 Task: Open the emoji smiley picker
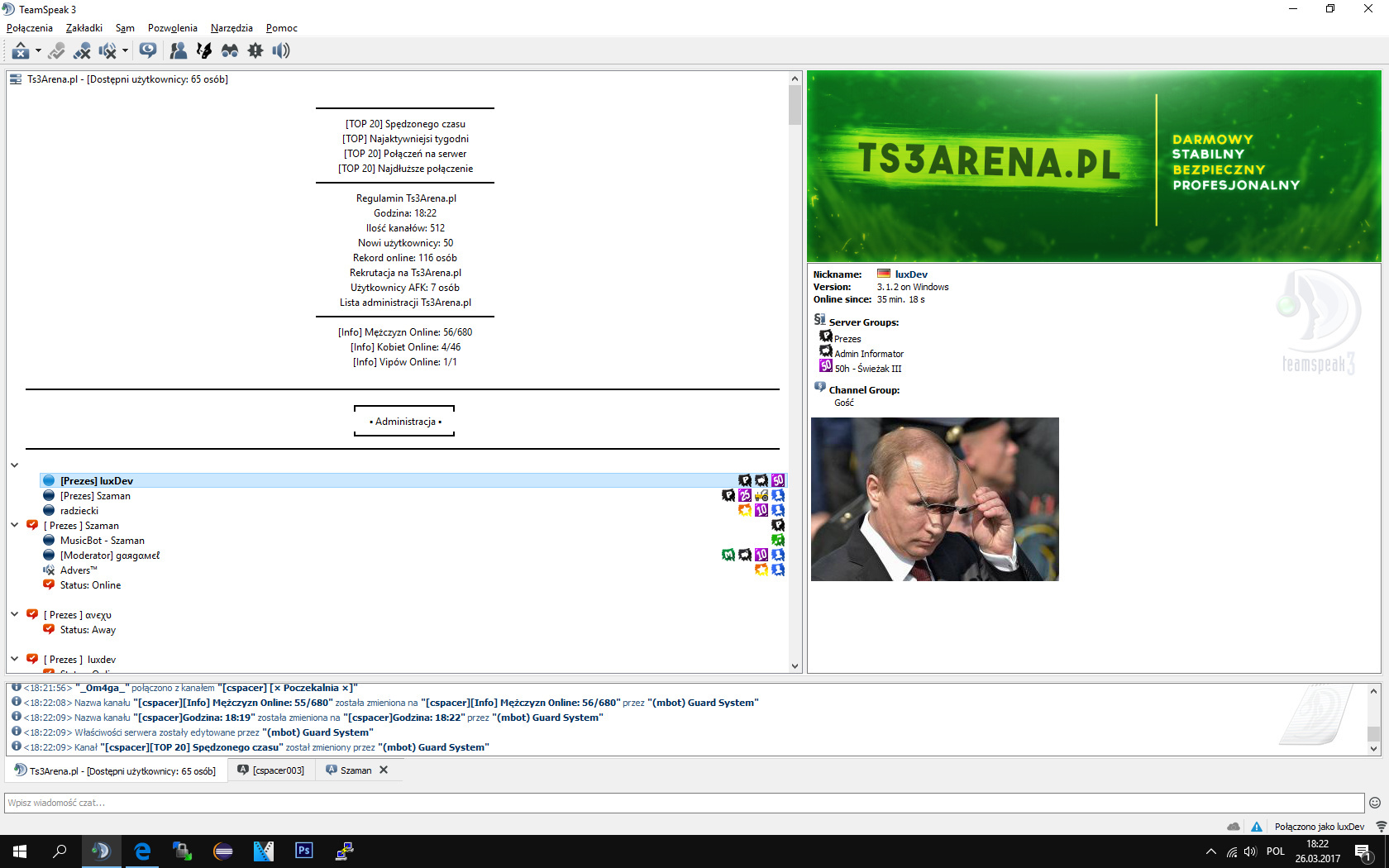1375,803
